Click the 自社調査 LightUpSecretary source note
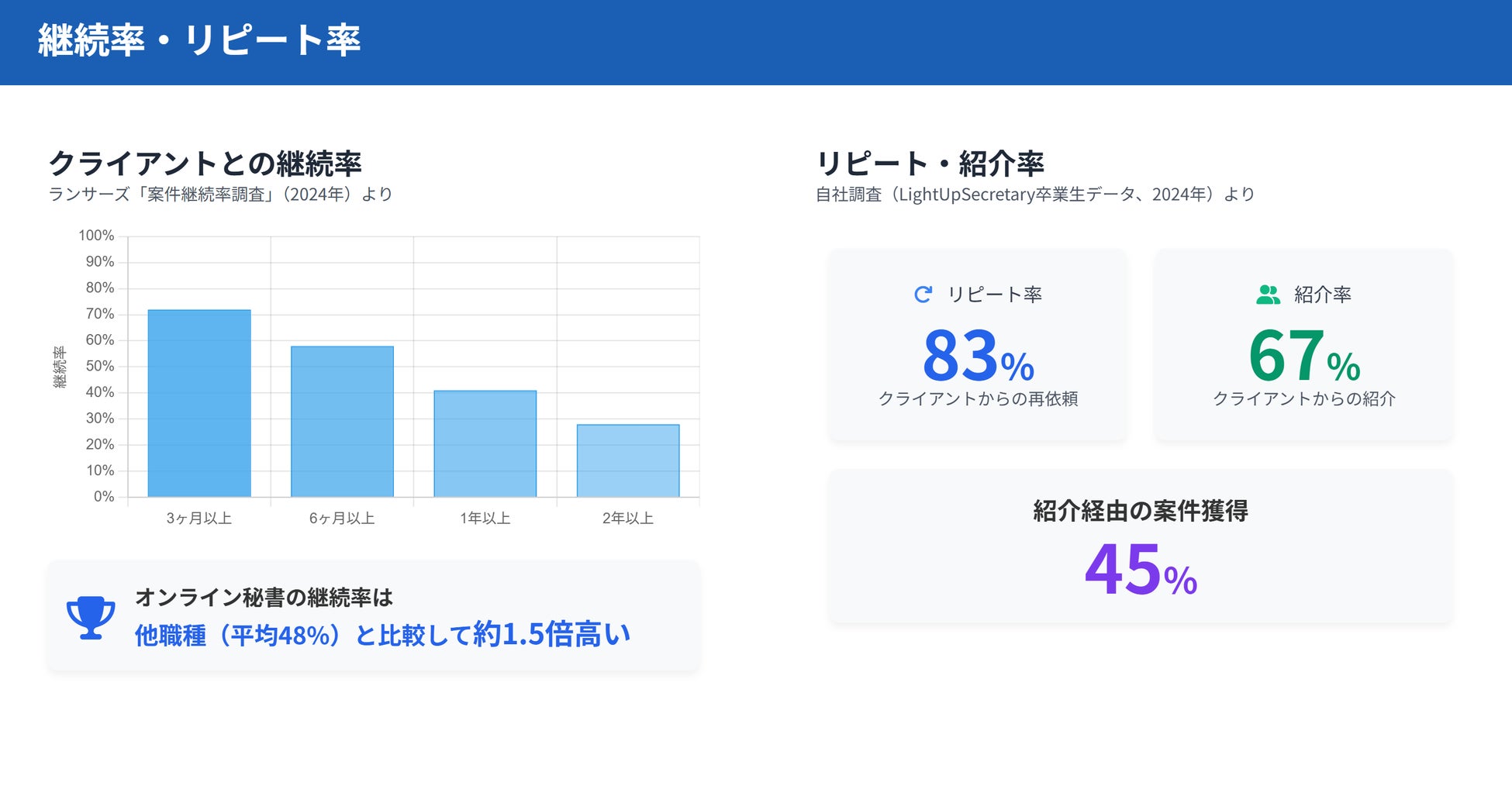The image size is (1512, 810). coord(1035,195)
